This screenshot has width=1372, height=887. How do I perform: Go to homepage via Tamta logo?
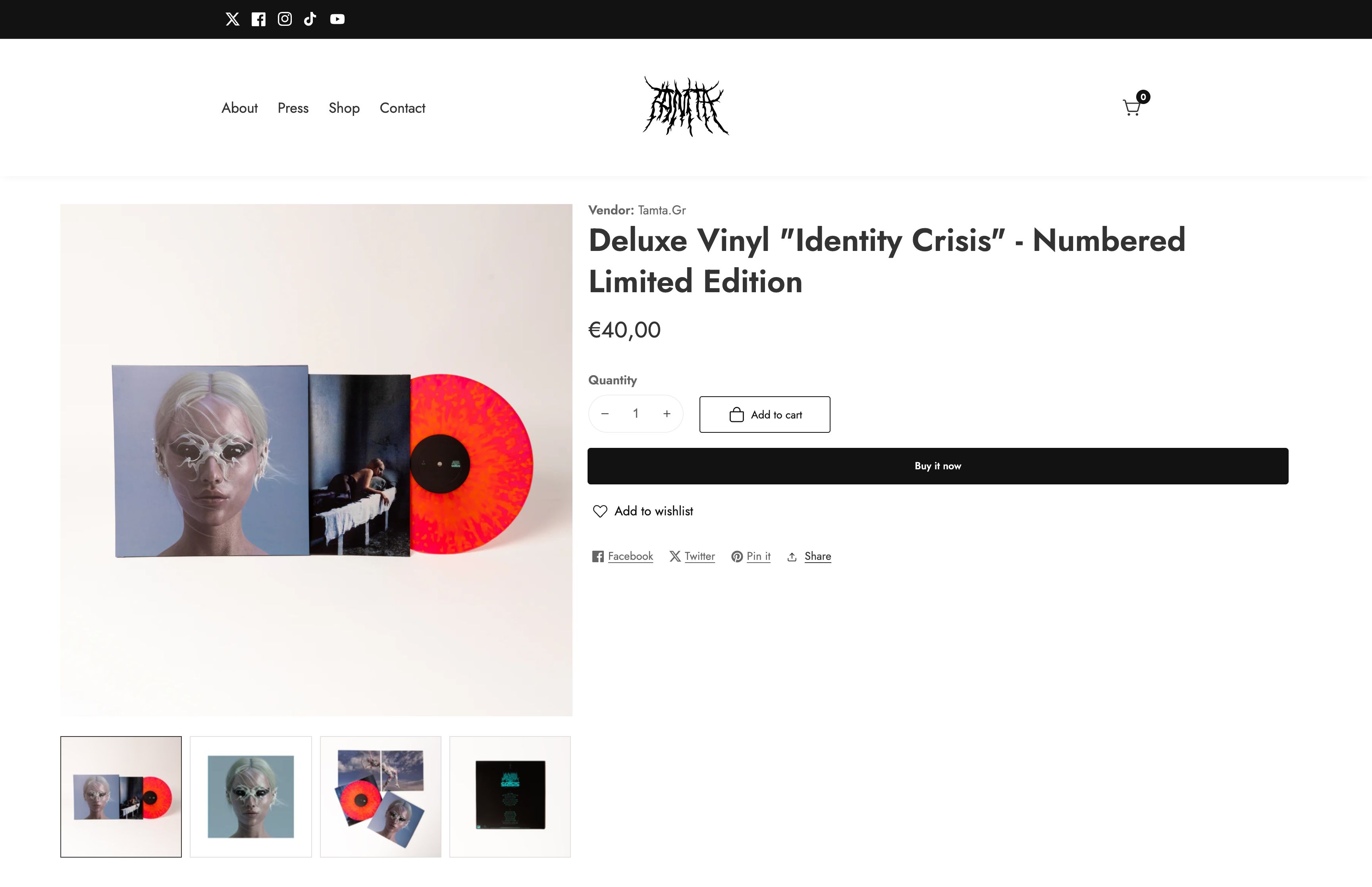coord(686,106)
